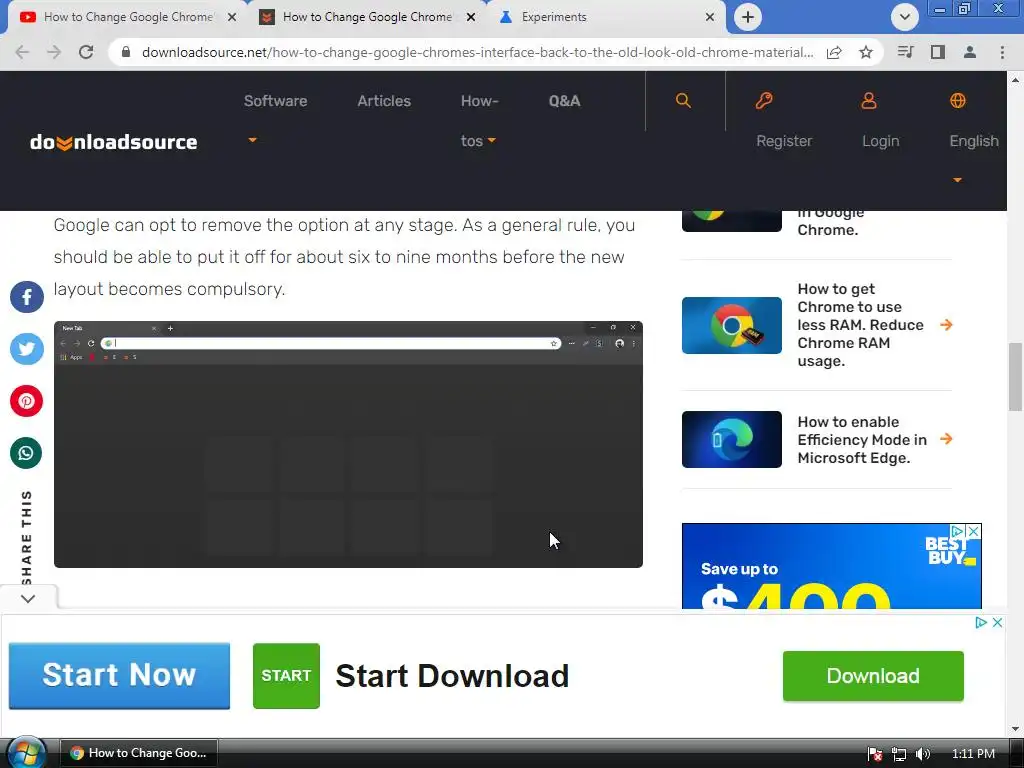The width and height of the screenshot is (1024, 768).
Task: Share article on Facebook
Action: [x=27, y=297]
